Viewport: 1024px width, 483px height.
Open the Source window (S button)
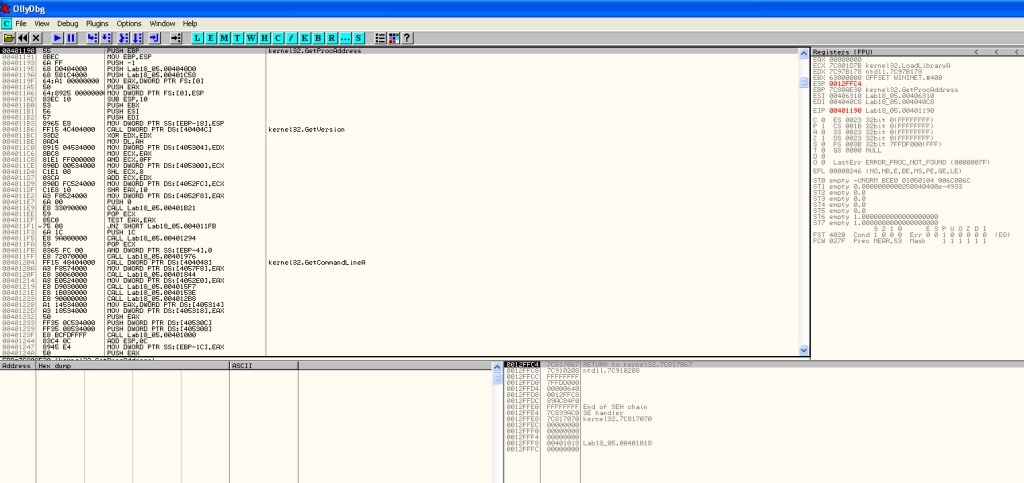tap(356, 37)
